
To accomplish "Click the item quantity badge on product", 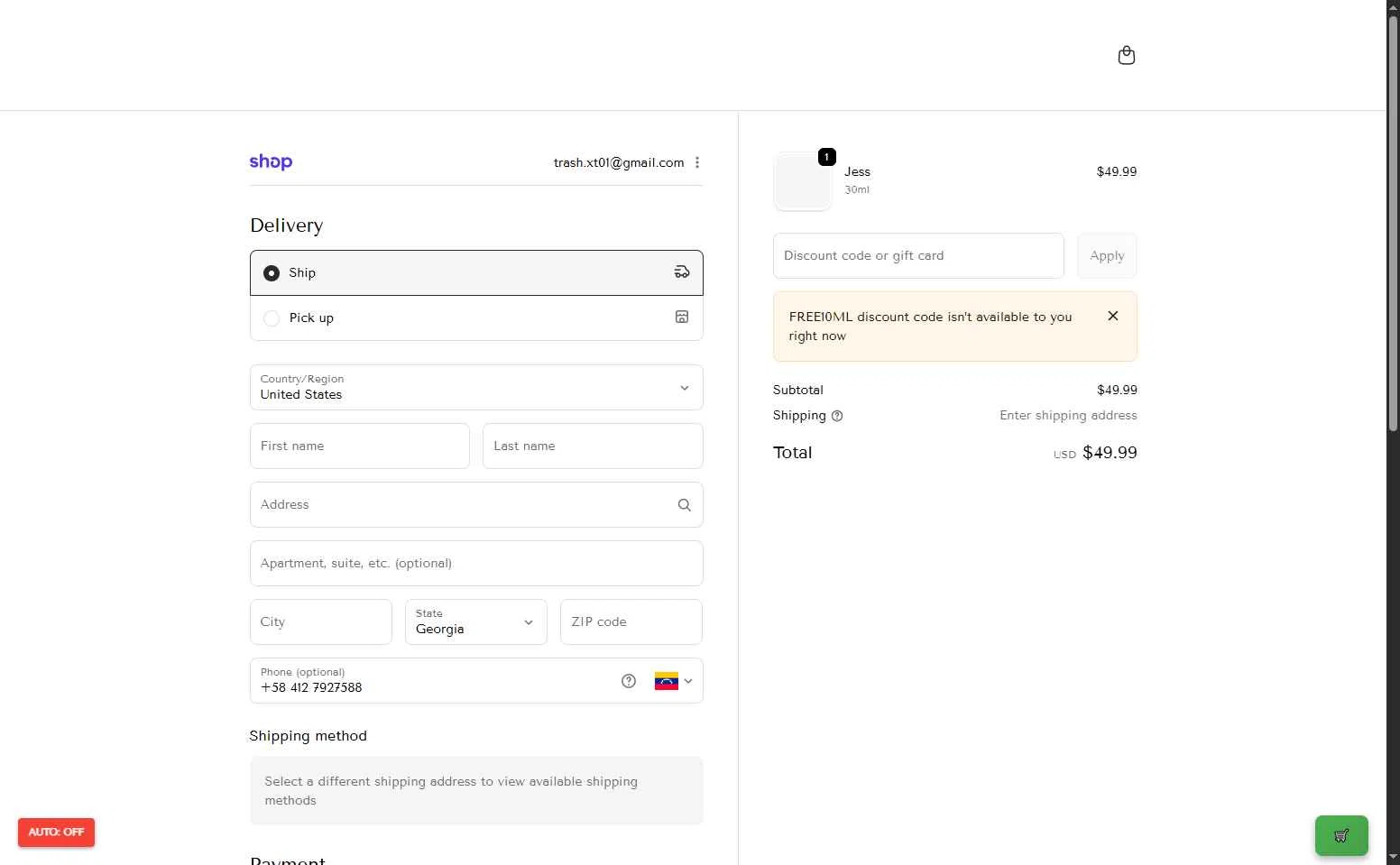I will 826,157.
